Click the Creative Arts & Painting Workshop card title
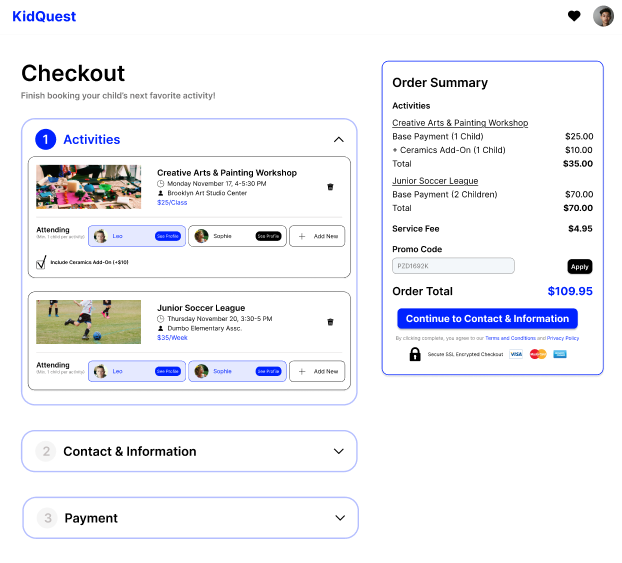 pyautogui.click(x=227, y=173)
